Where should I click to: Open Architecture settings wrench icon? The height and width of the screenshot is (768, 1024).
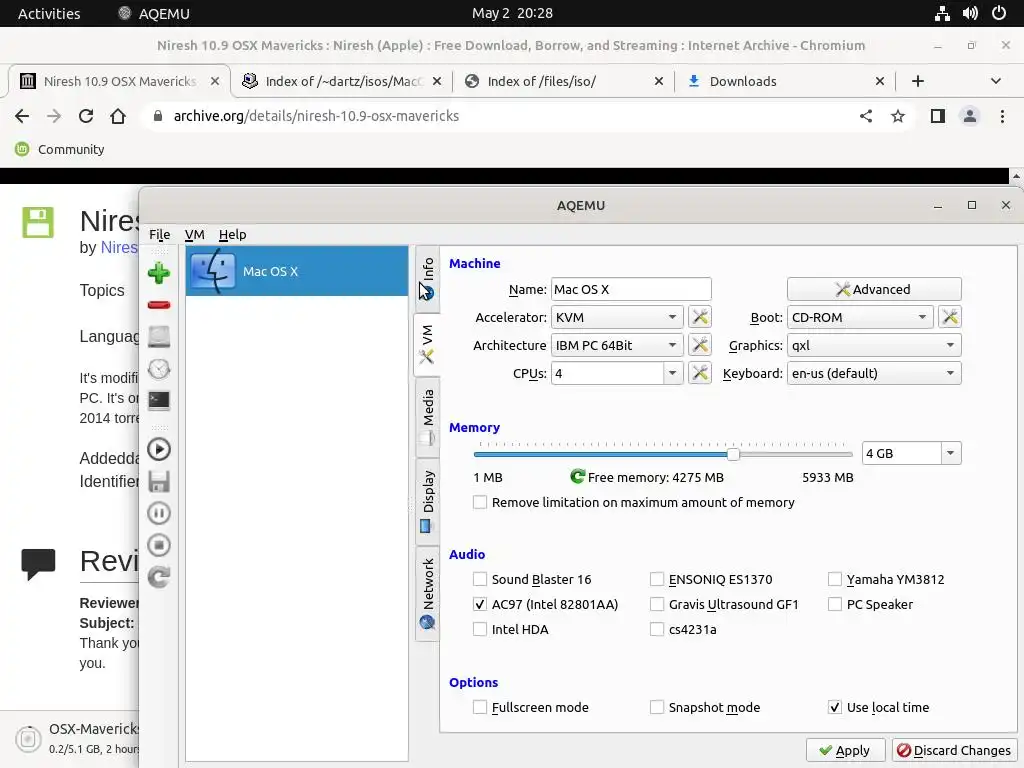click(x=699, y=345)
